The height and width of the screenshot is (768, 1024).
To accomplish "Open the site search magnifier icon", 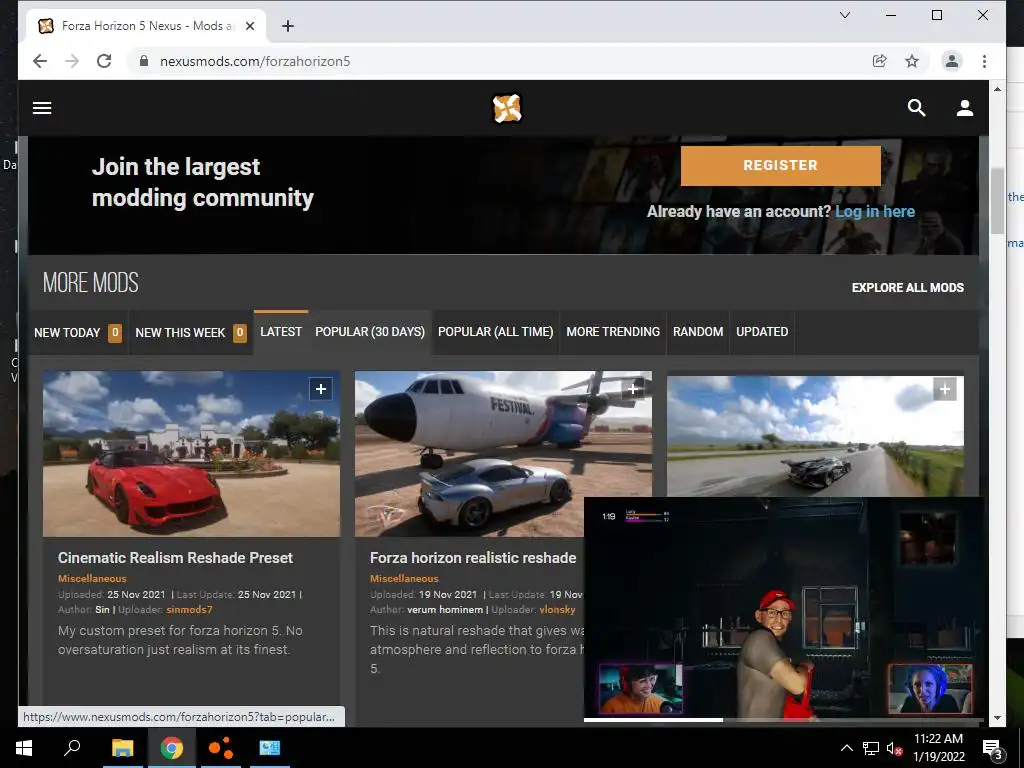I will [x=916, y=108].
